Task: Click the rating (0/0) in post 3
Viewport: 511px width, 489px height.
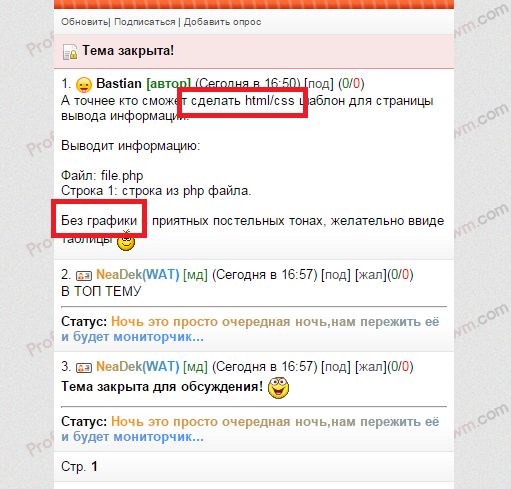Action: click(x=400, y=367)
